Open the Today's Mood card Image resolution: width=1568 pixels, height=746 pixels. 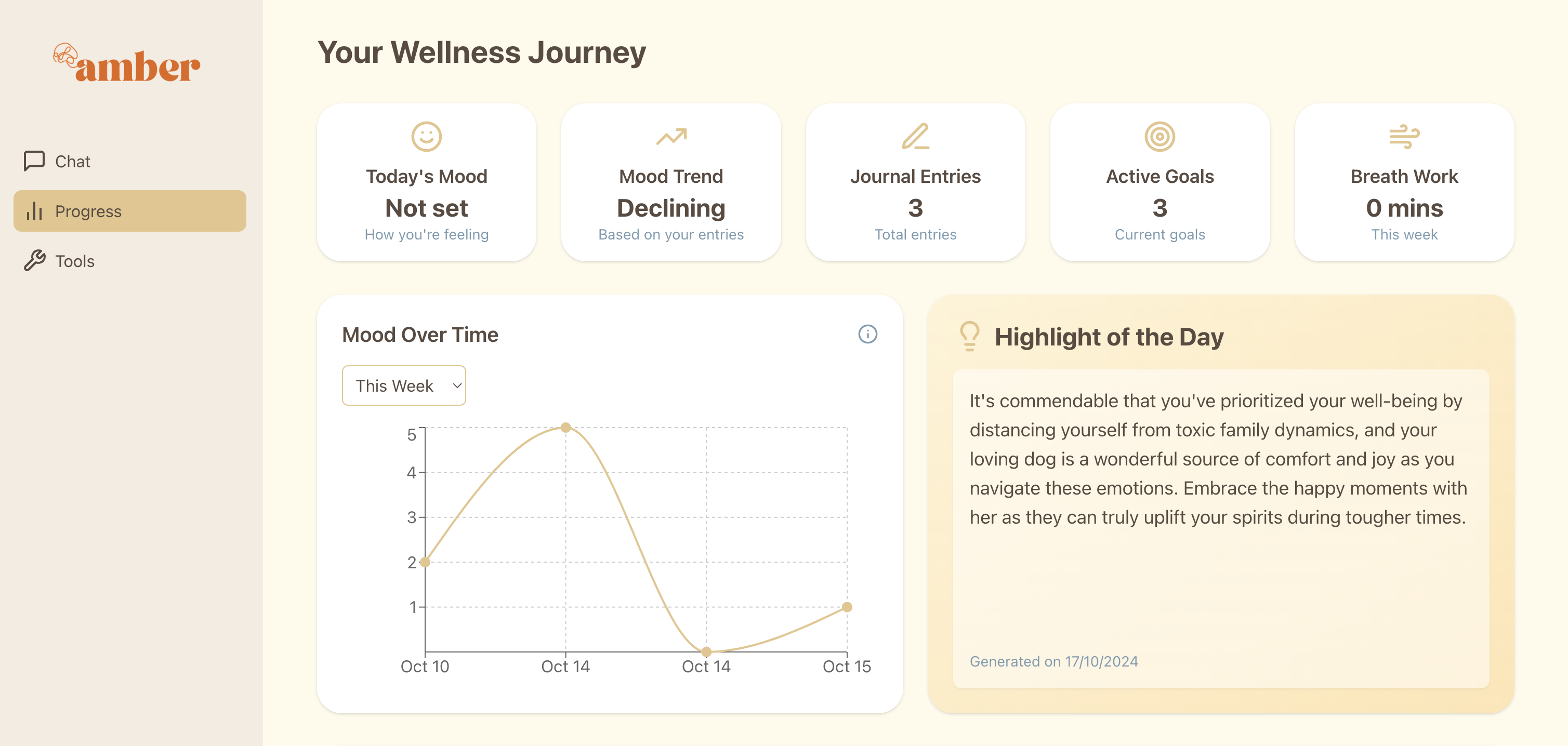pos(426,182)
